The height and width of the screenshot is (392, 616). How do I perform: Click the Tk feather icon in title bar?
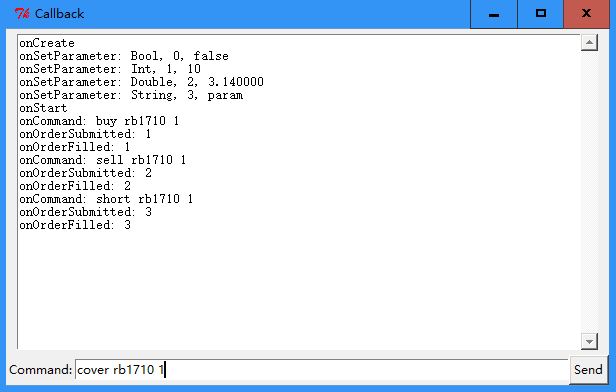pos(22,14)
